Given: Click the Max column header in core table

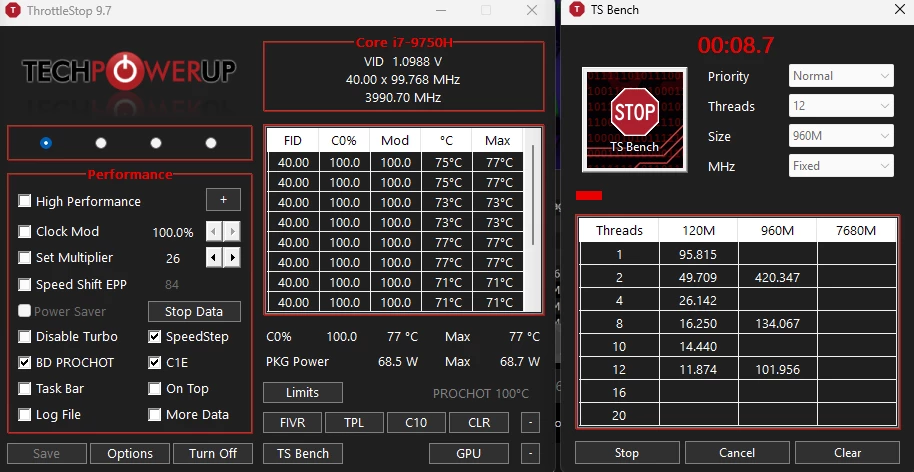Looking at the screenshot, I should tap(497, 140).
